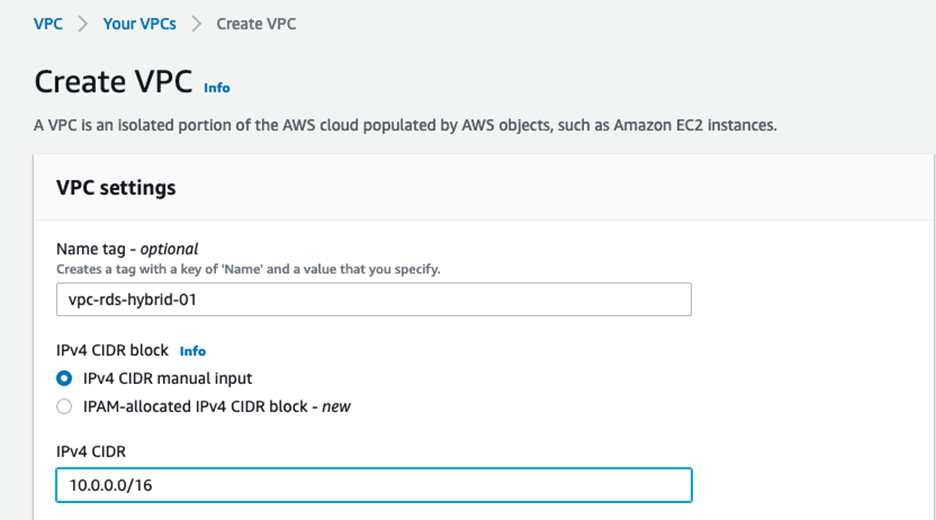Click the Create VPC breadcrumb text

[256, 24]
